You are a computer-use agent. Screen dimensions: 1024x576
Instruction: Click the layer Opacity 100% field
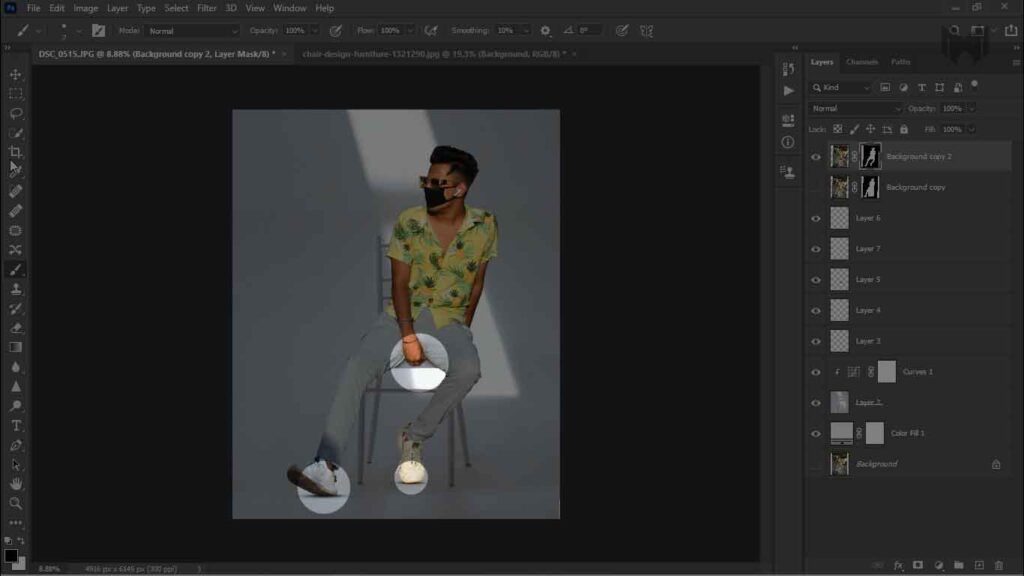point(953,108)
